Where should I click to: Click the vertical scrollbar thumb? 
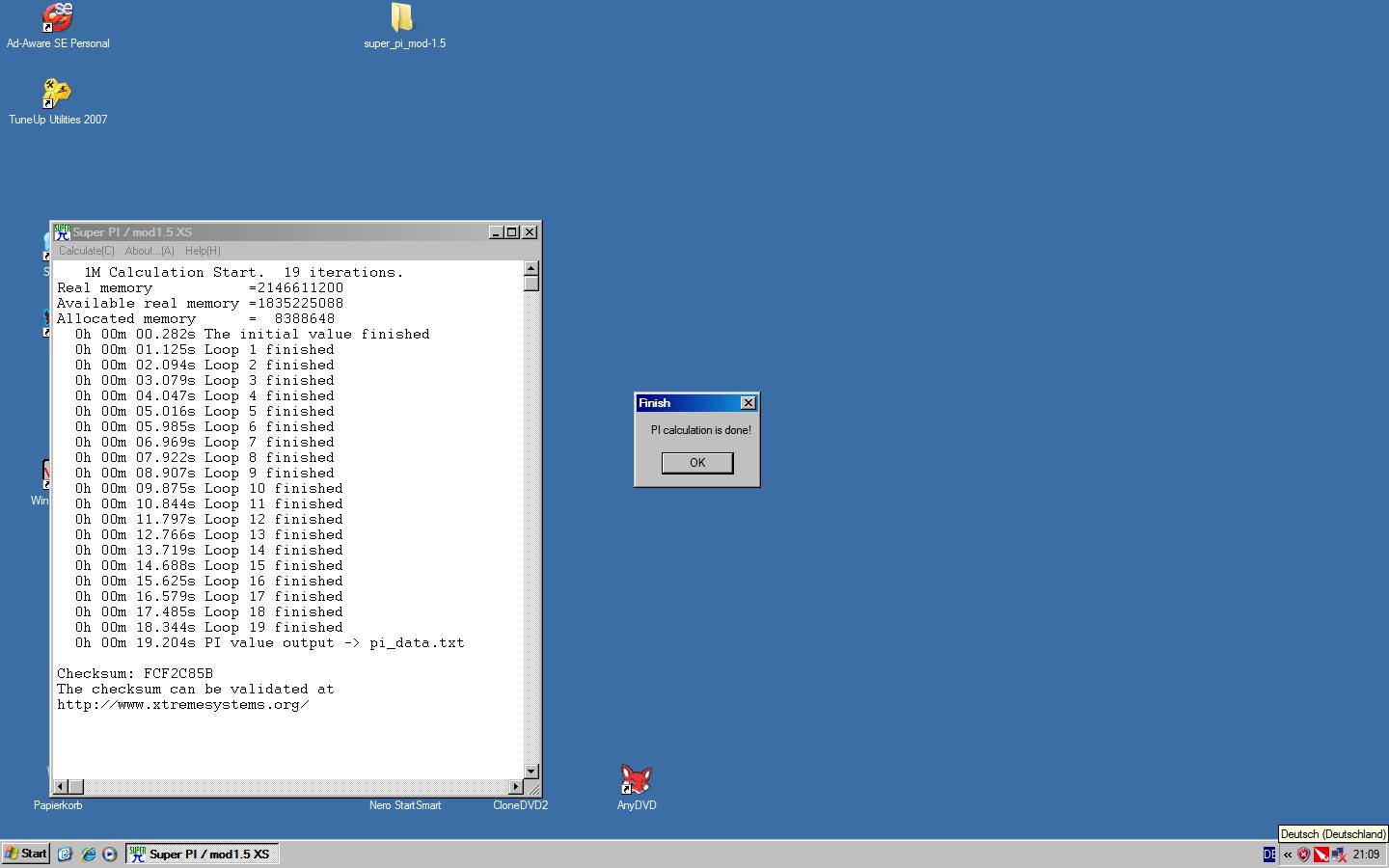pyautogui.click(x=531, y=284)
